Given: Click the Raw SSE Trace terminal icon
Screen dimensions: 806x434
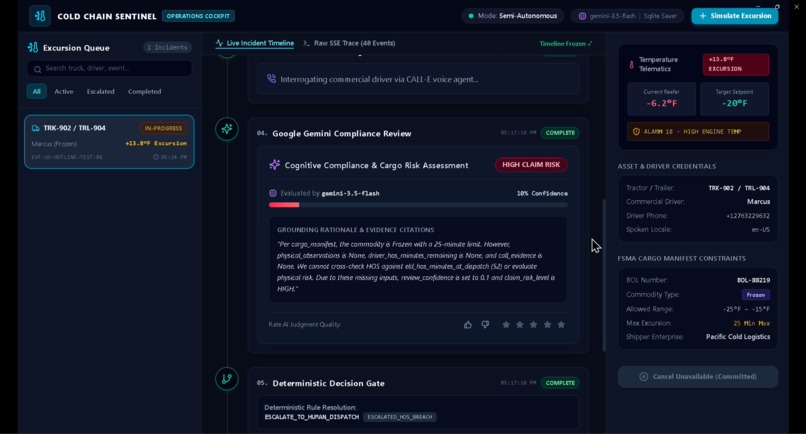Looking at the screenshot, I should [x=306, y=43].
